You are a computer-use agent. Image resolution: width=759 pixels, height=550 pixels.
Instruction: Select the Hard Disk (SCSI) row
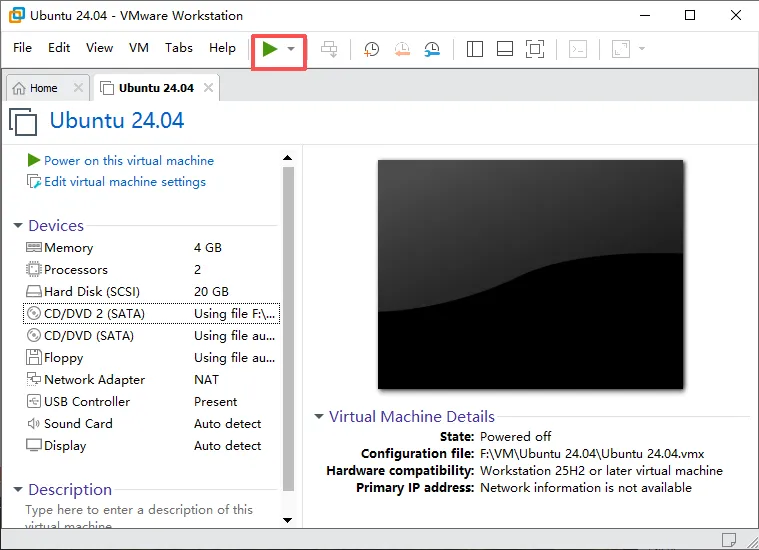[152, 291]
